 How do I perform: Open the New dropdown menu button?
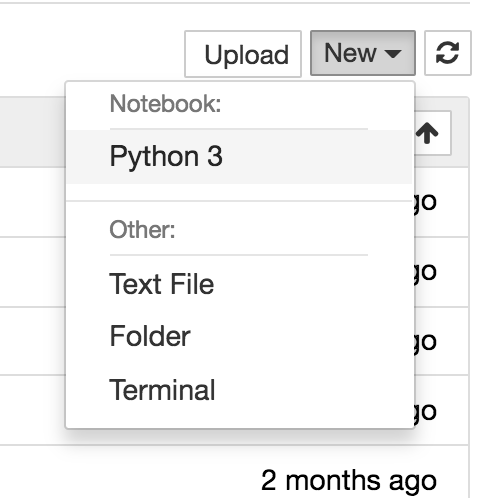(x=363, y=53)
